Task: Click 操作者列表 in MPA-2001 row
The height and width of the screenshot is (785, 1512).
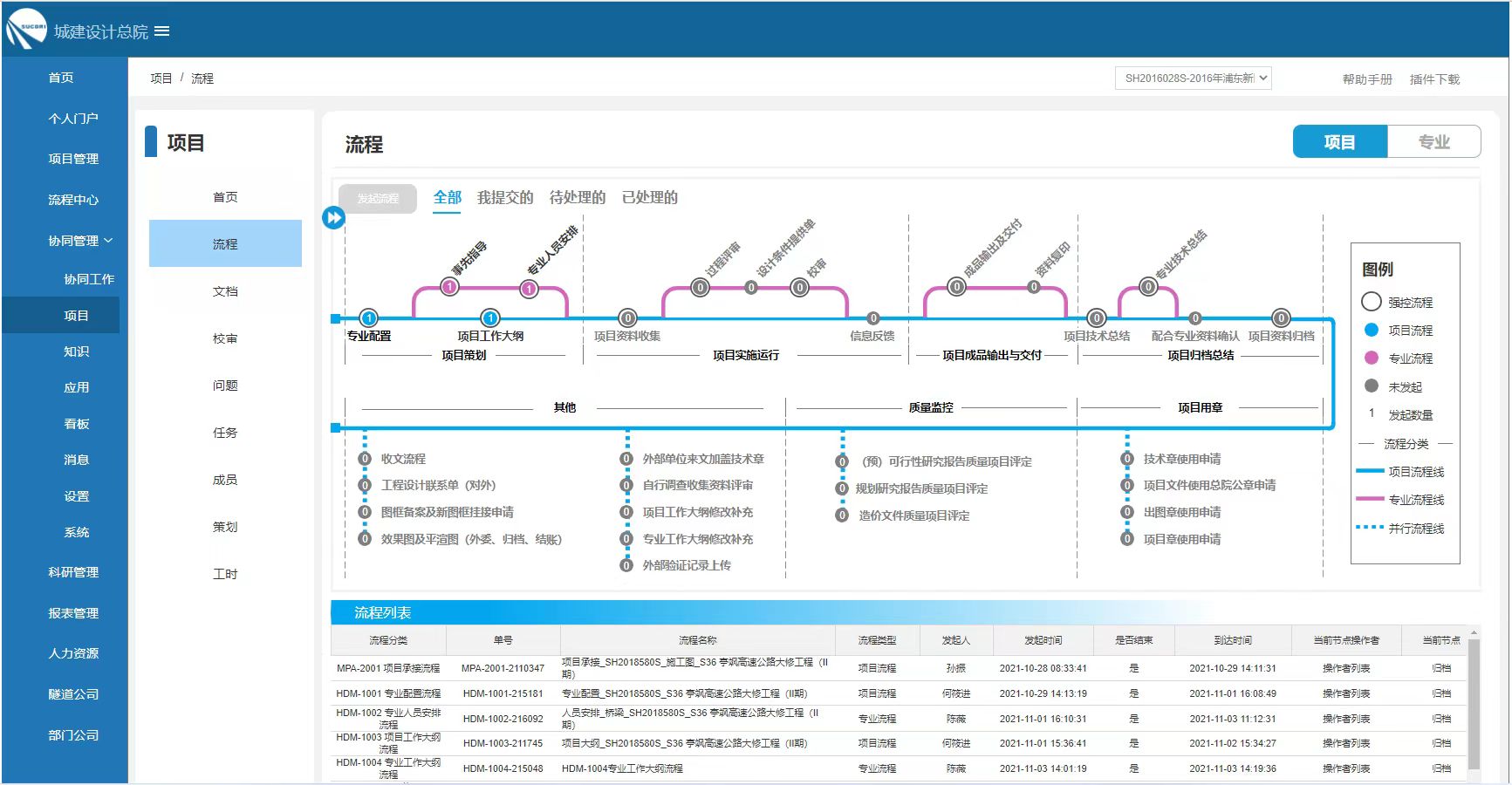Action: (1346, 668)
